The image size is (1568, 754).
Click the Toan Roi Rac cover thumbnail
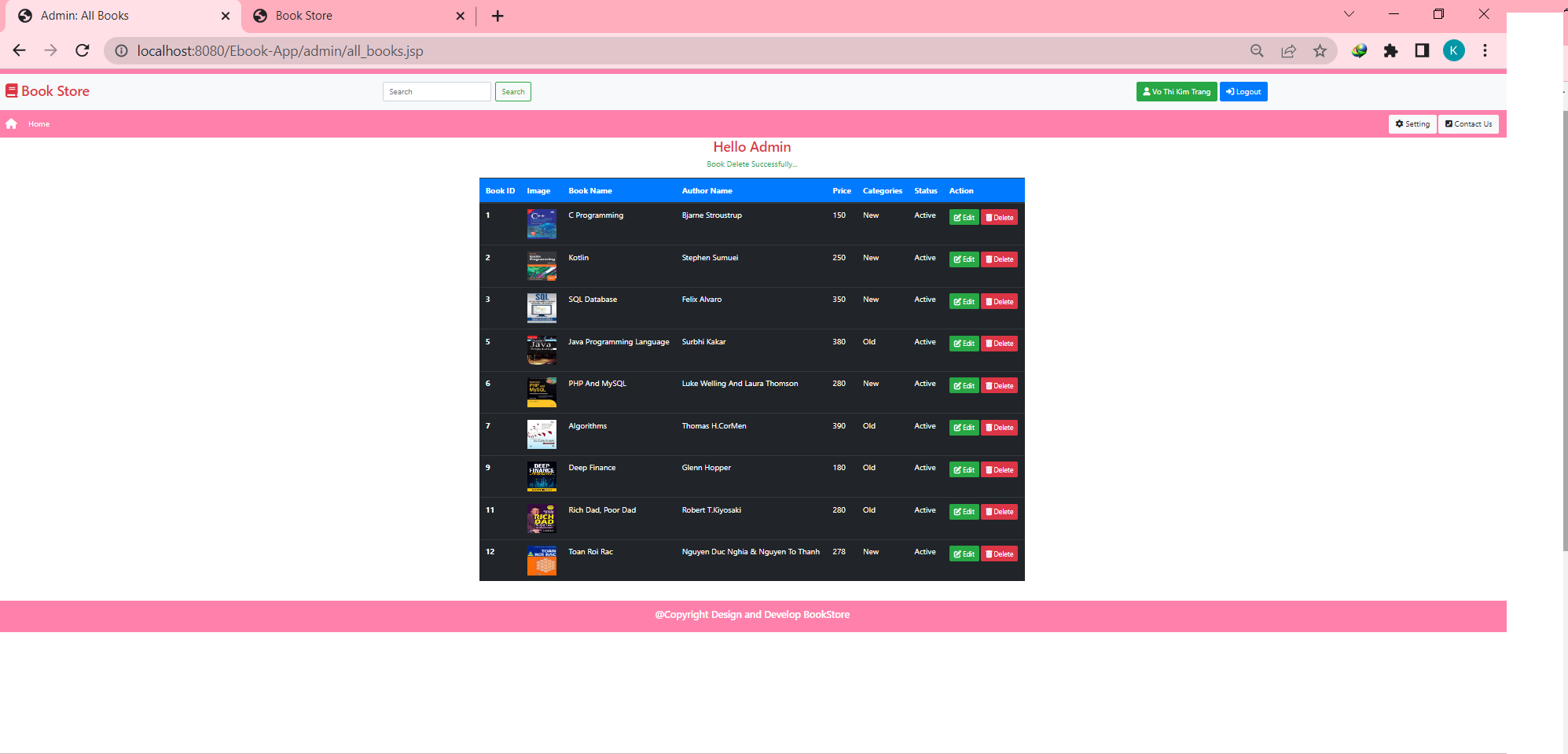(x=542, y=561)
